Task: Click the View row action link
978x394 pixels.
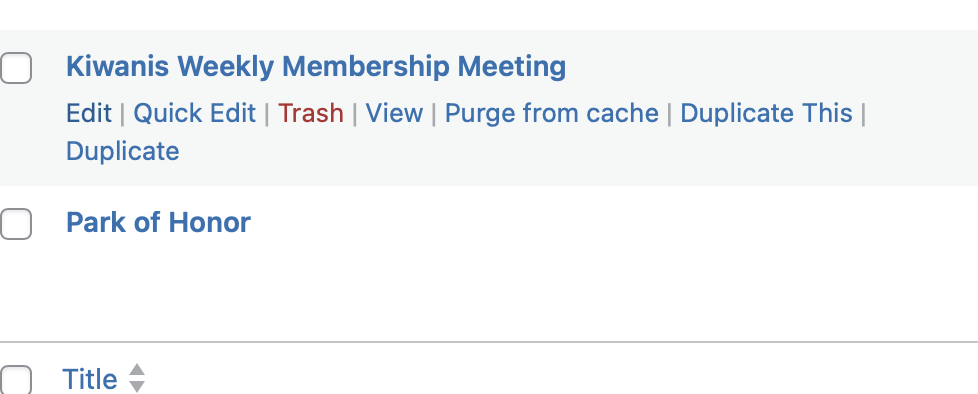Action: pos(394,113)
